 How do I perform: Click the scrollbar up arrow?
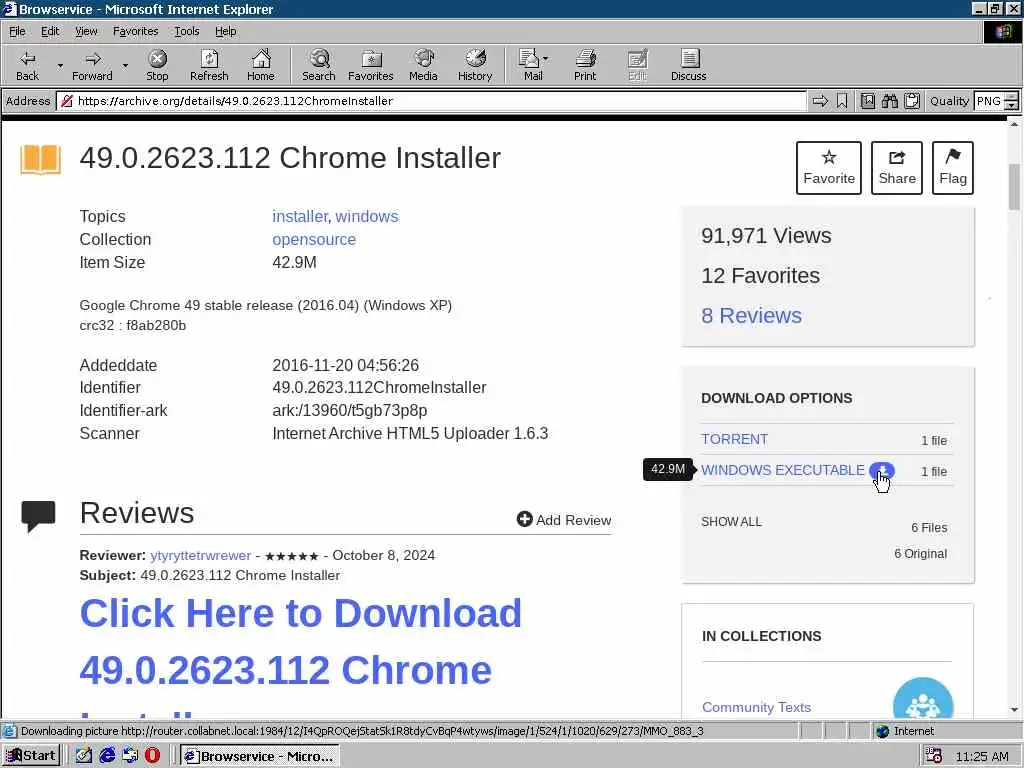coord(1014,123)
